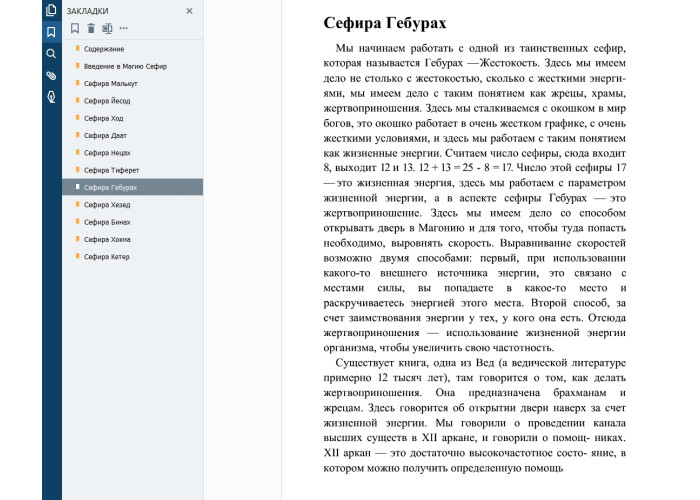Open the search panel icon

(51, 53)
